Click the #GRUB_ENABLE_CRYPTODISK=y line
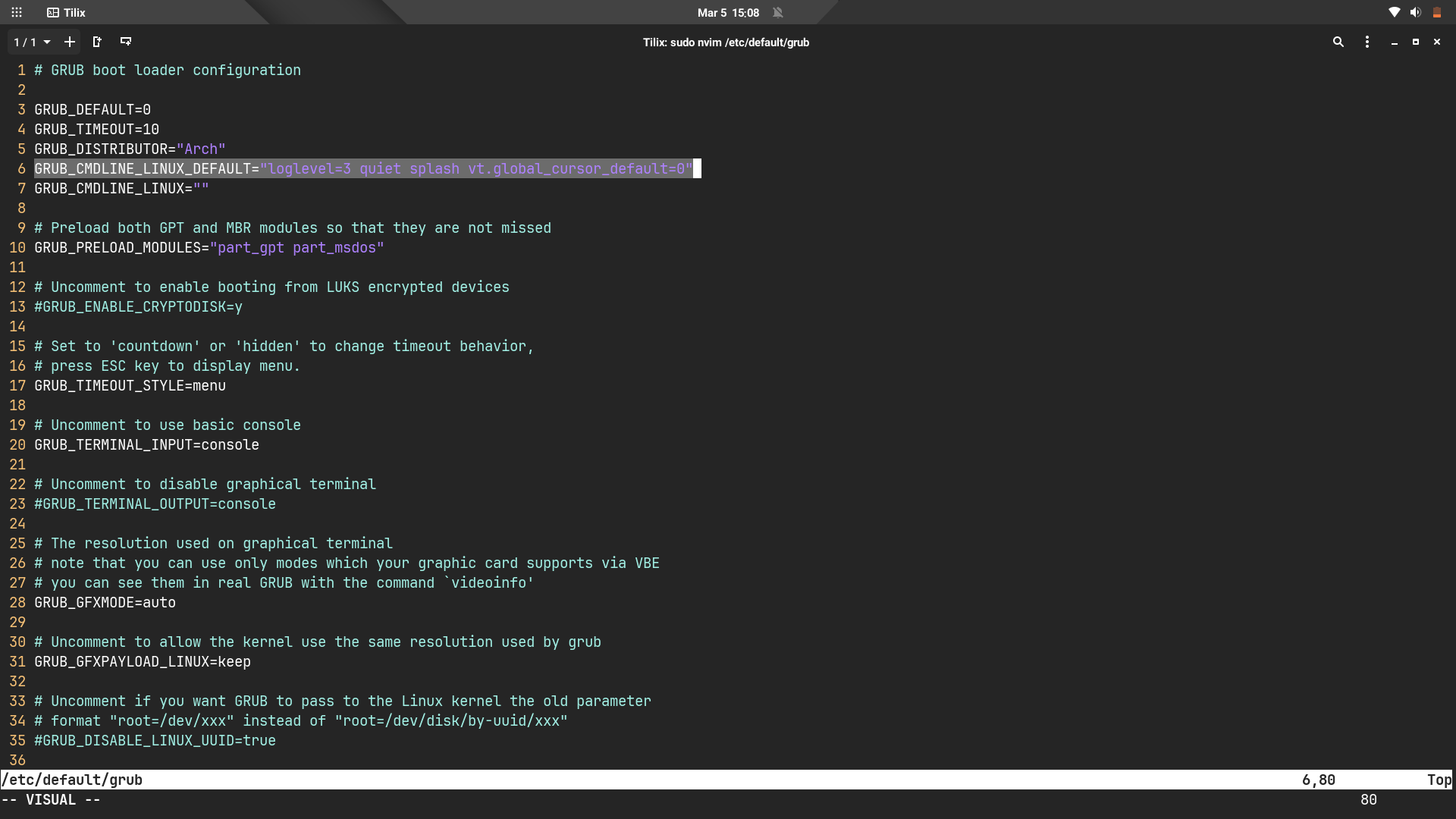Screen dimensions: 1456x819 coord(138,307)
